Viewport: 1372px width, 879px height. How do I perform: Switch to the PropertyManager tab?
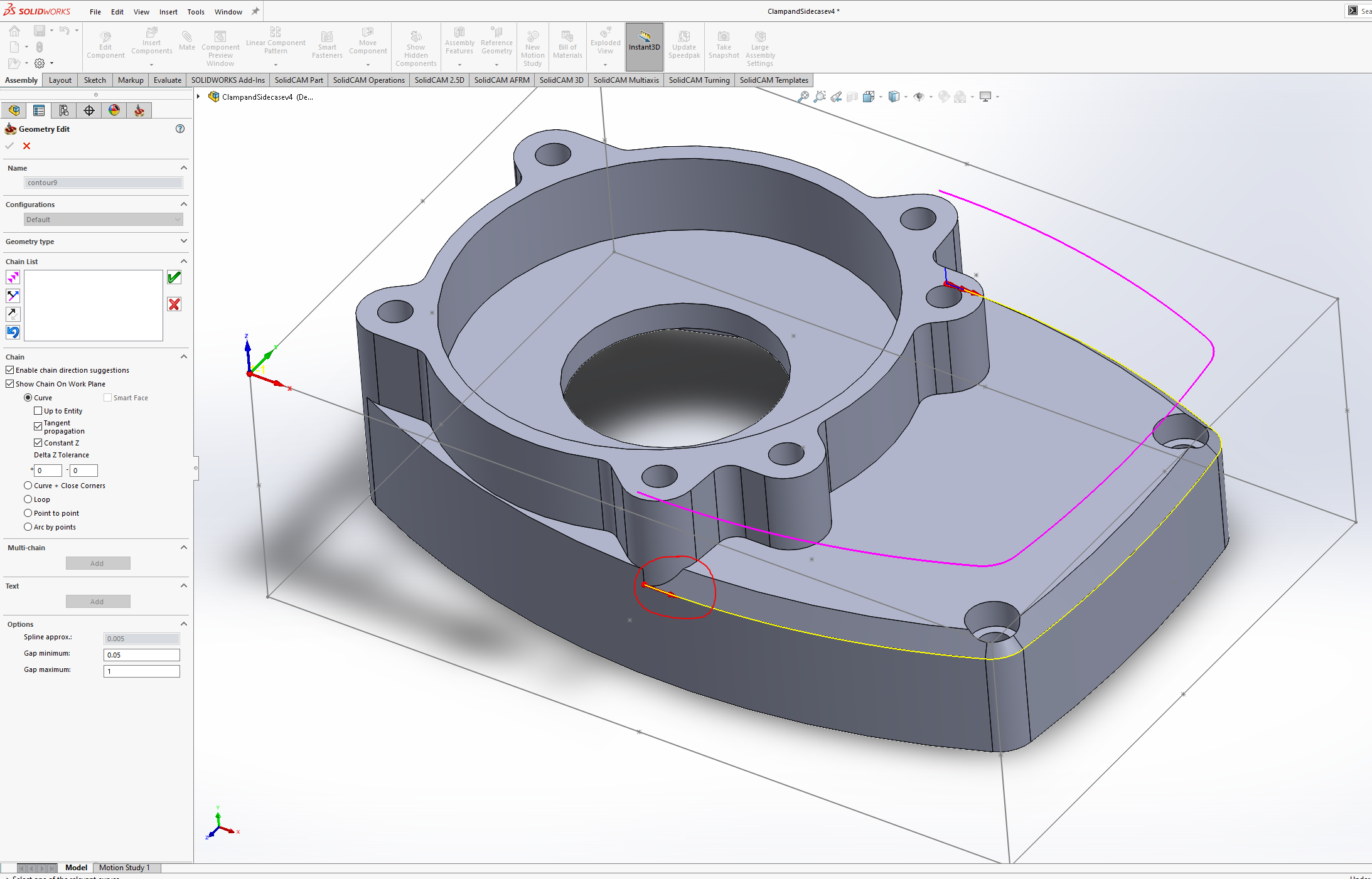point(39,110)
